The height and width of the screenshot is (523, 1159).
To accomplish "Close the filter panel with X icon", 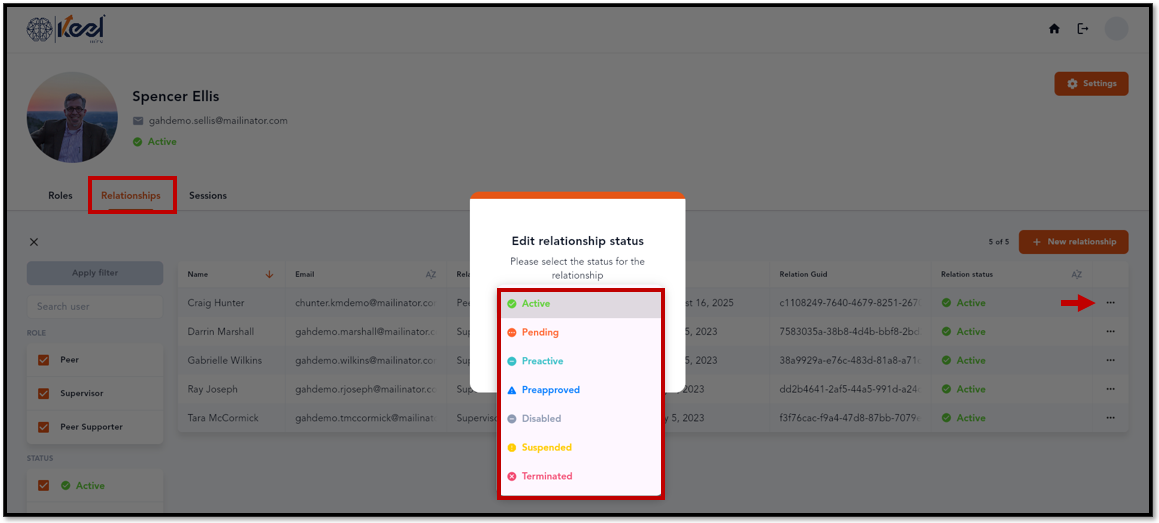I will click(x=34, y=242).
